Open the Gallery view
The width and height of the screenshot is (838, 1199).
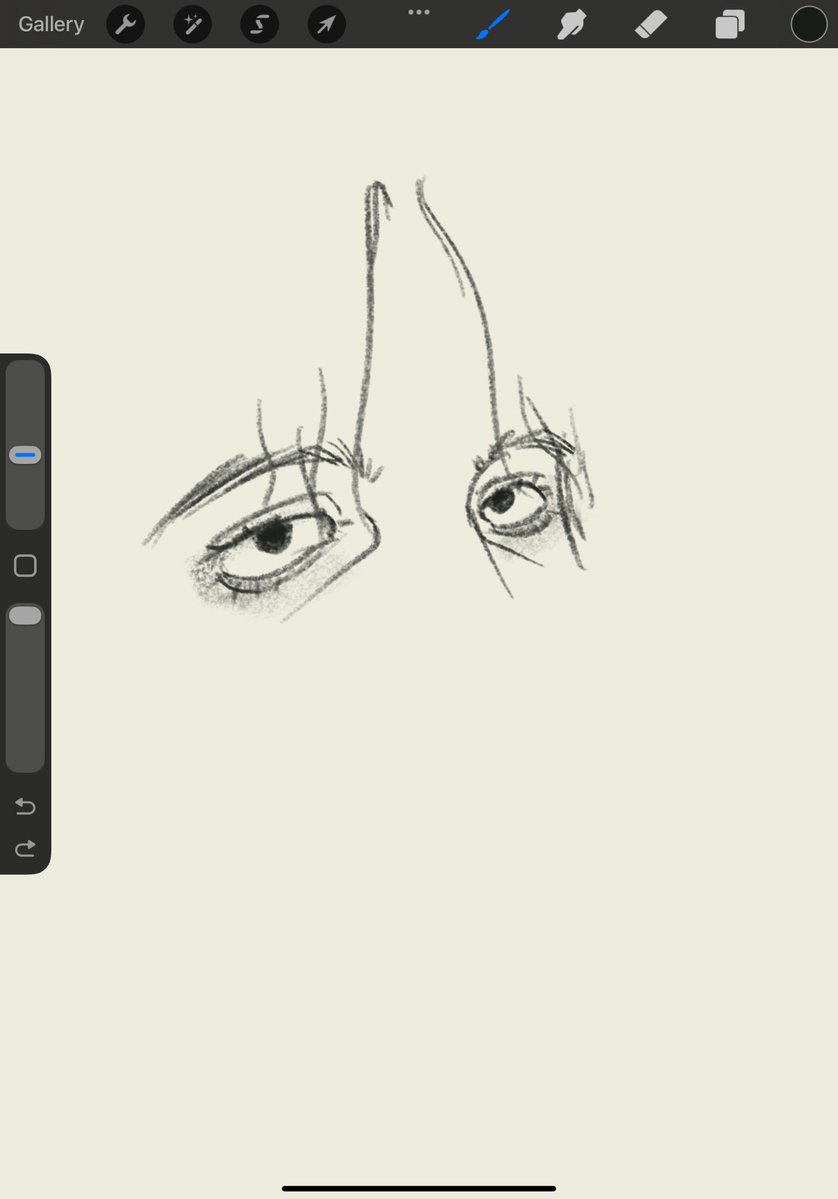point(51,24)
